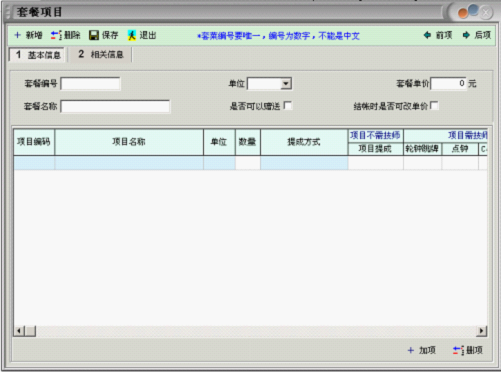The height and width of the screenshot is (372, 501).
Task: Click the 项目编码 column header
Action: point(34,142)
